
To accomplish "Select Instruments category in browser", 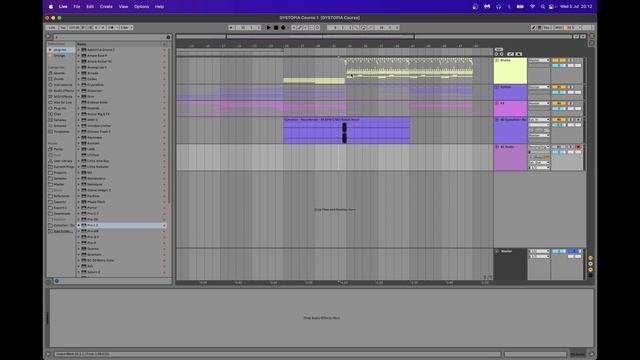I will 60,85.
